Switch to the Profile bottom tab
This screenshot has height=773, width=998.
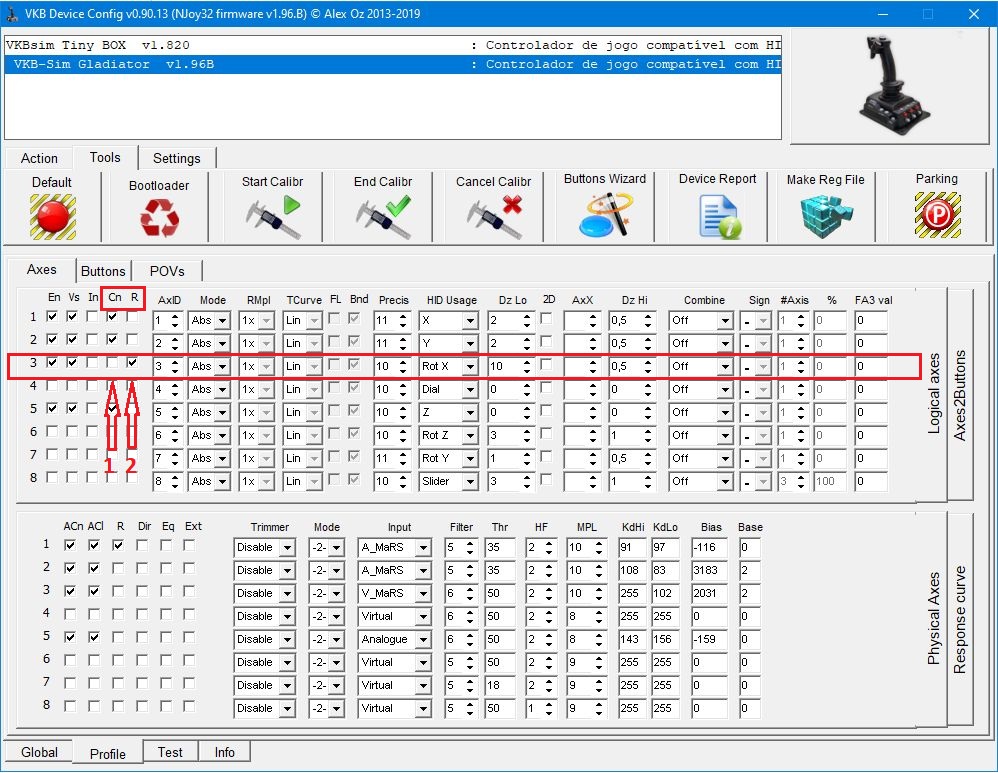coord(108,754)
